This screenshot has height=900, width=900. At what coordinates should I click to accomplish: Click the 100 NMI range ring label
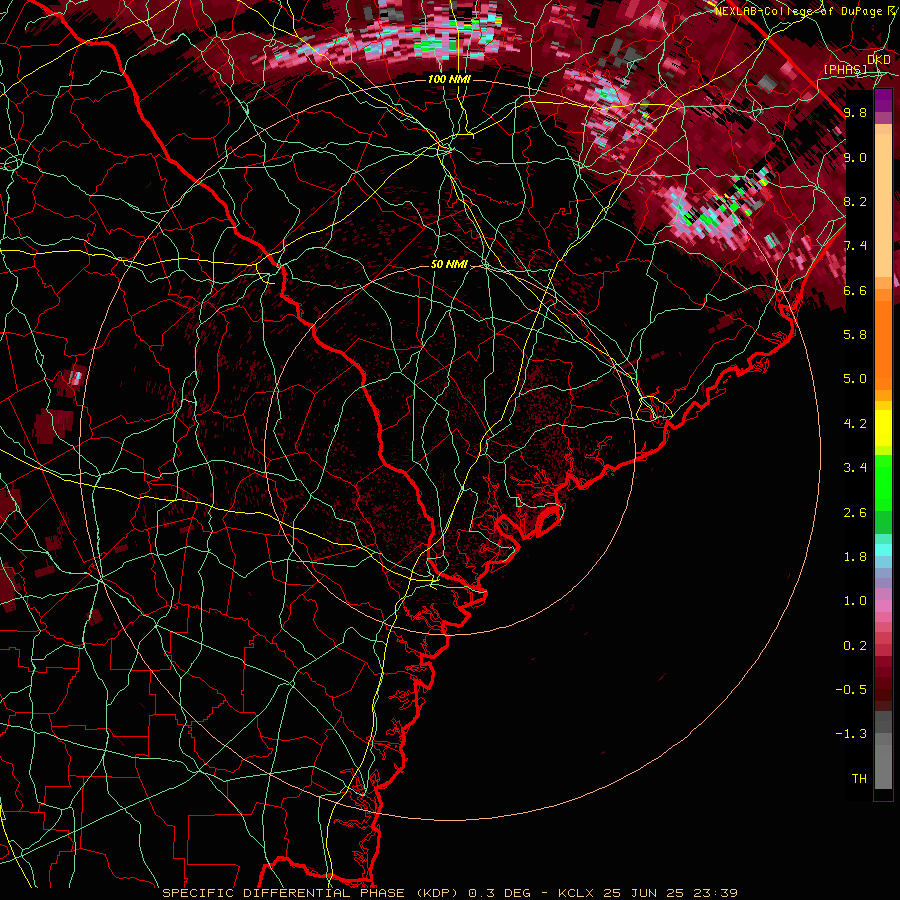click(x=449, y=79)
